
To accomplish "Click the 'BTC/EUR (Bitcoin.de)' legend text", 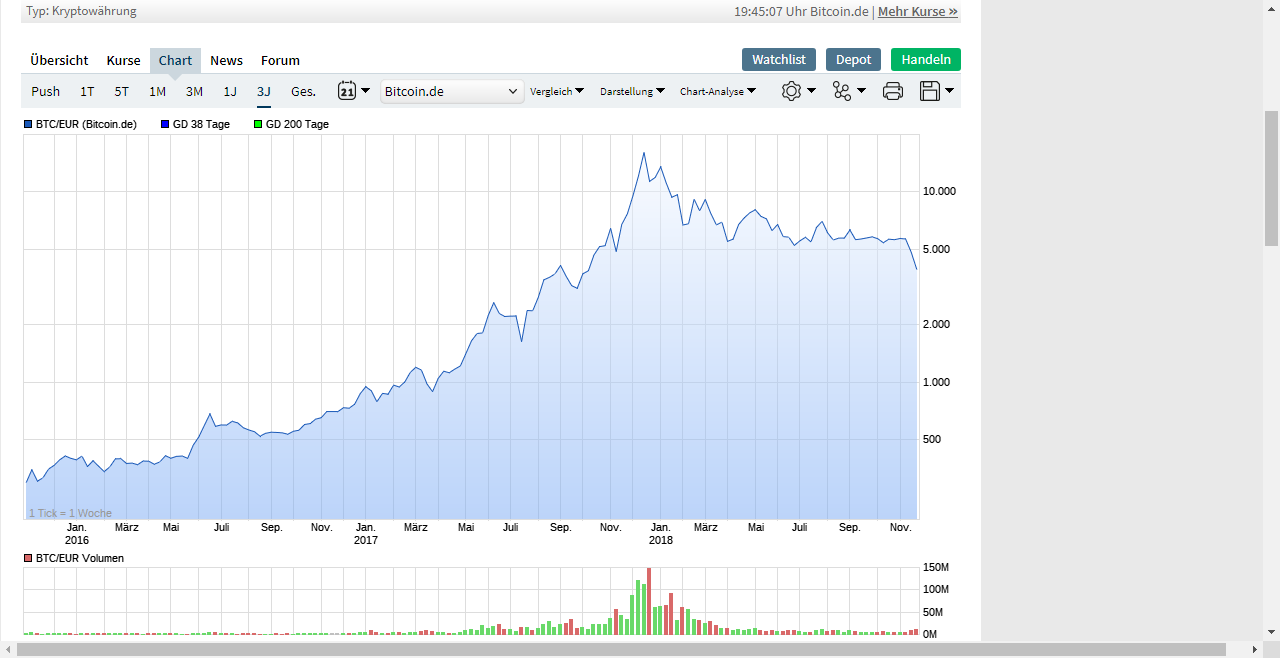I will 87,124.
